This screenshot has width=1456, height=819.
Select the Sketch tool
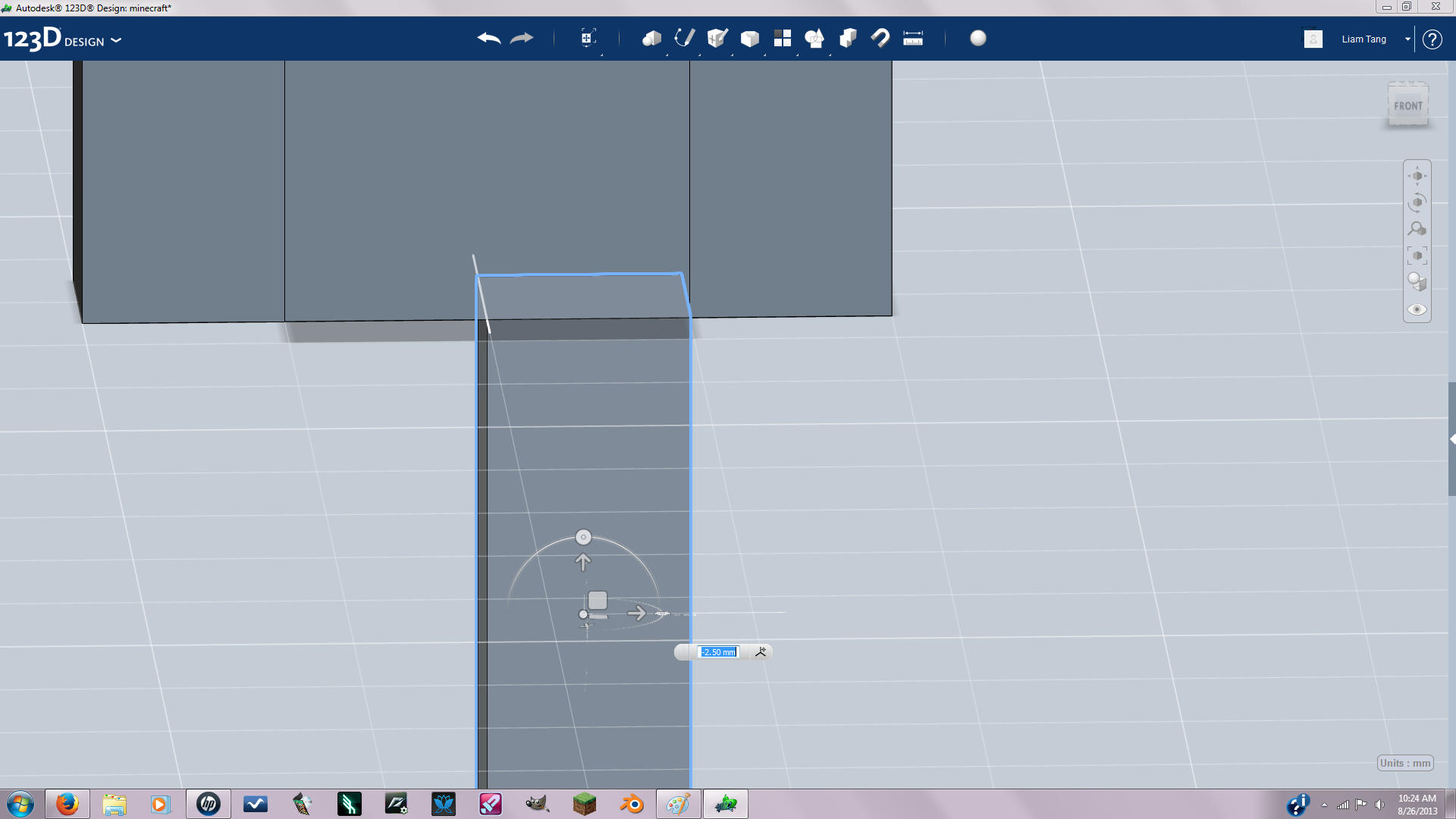pyautogui.click(x=685, y=38)
